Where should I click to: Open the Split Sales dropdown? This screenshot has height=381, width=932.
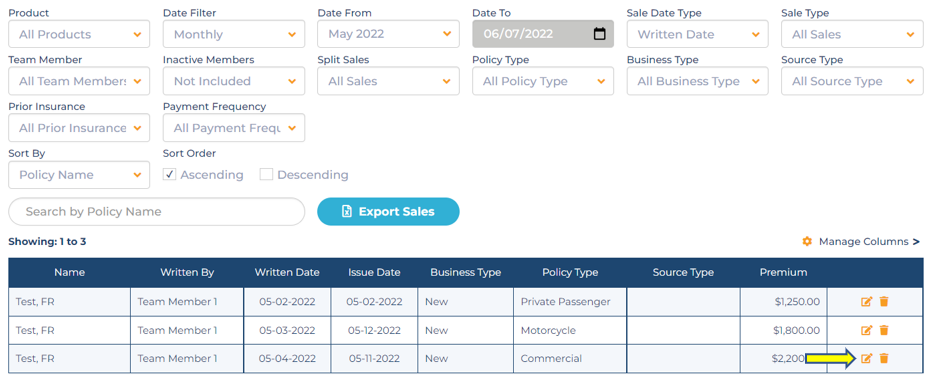(388, 81)
